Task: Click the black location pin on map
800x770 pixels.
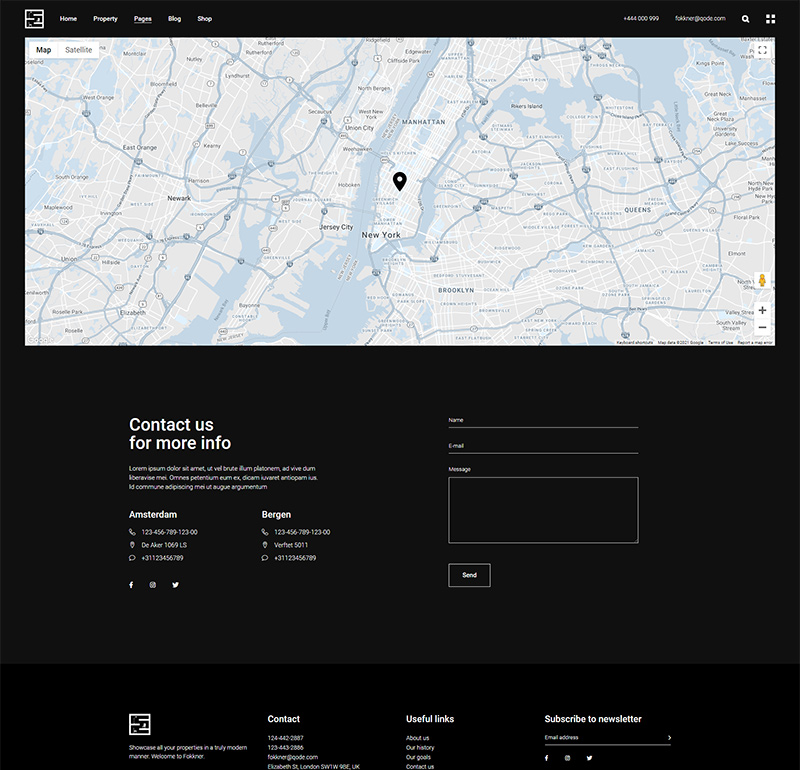Action: coord(400,180)
